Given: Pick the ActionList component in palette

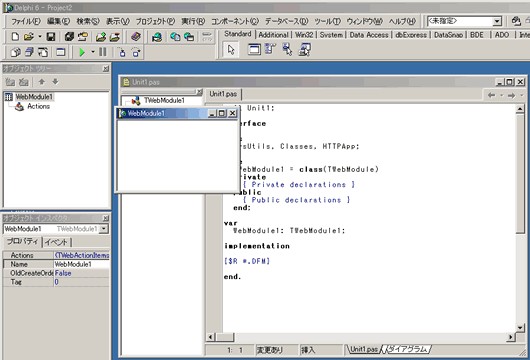Looking at the screenshot, I should click(x=304, y=50).
